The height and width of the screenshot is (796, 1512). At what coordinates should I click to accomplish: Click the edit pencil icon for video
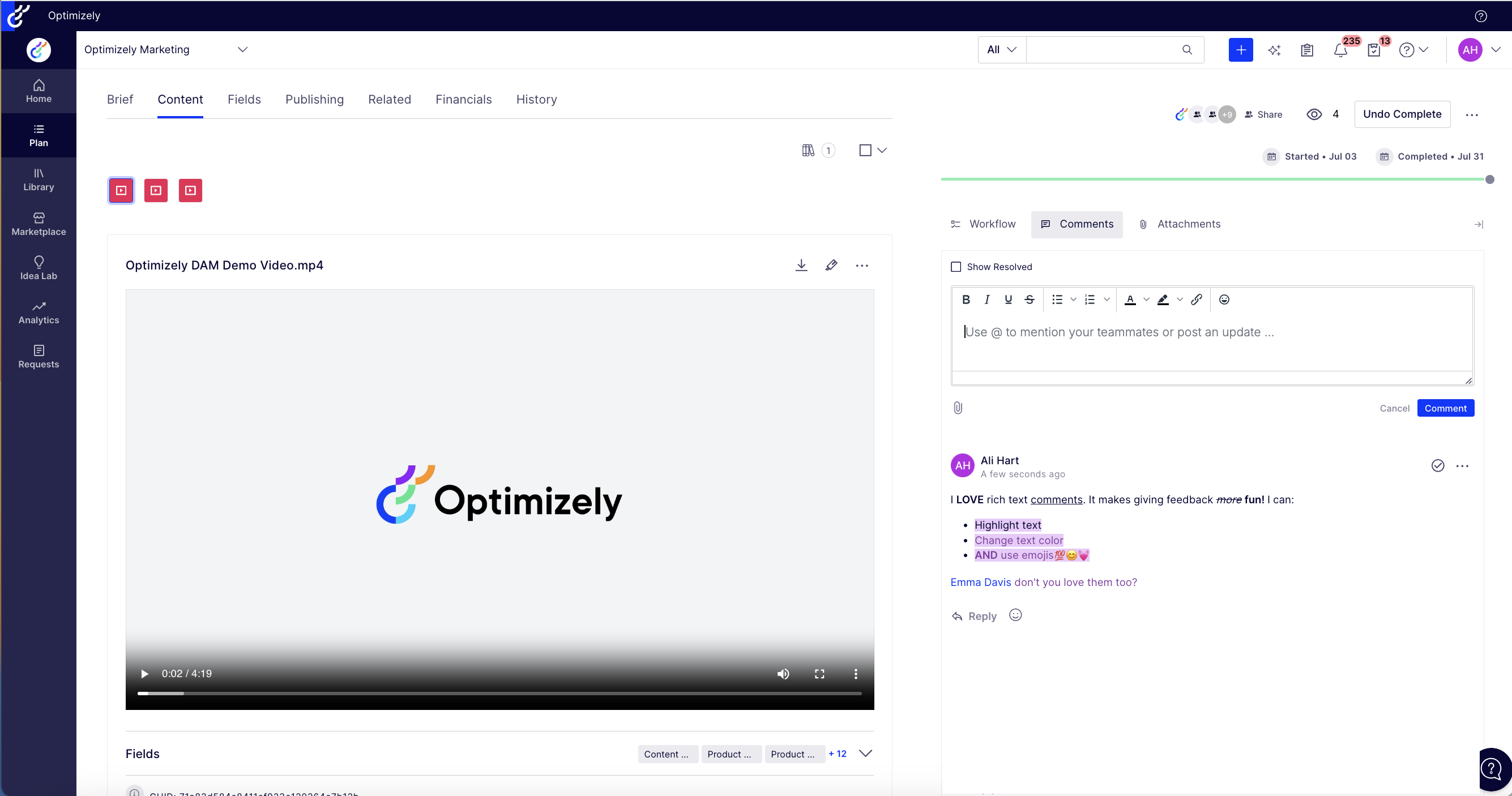(x=831, y=265)
